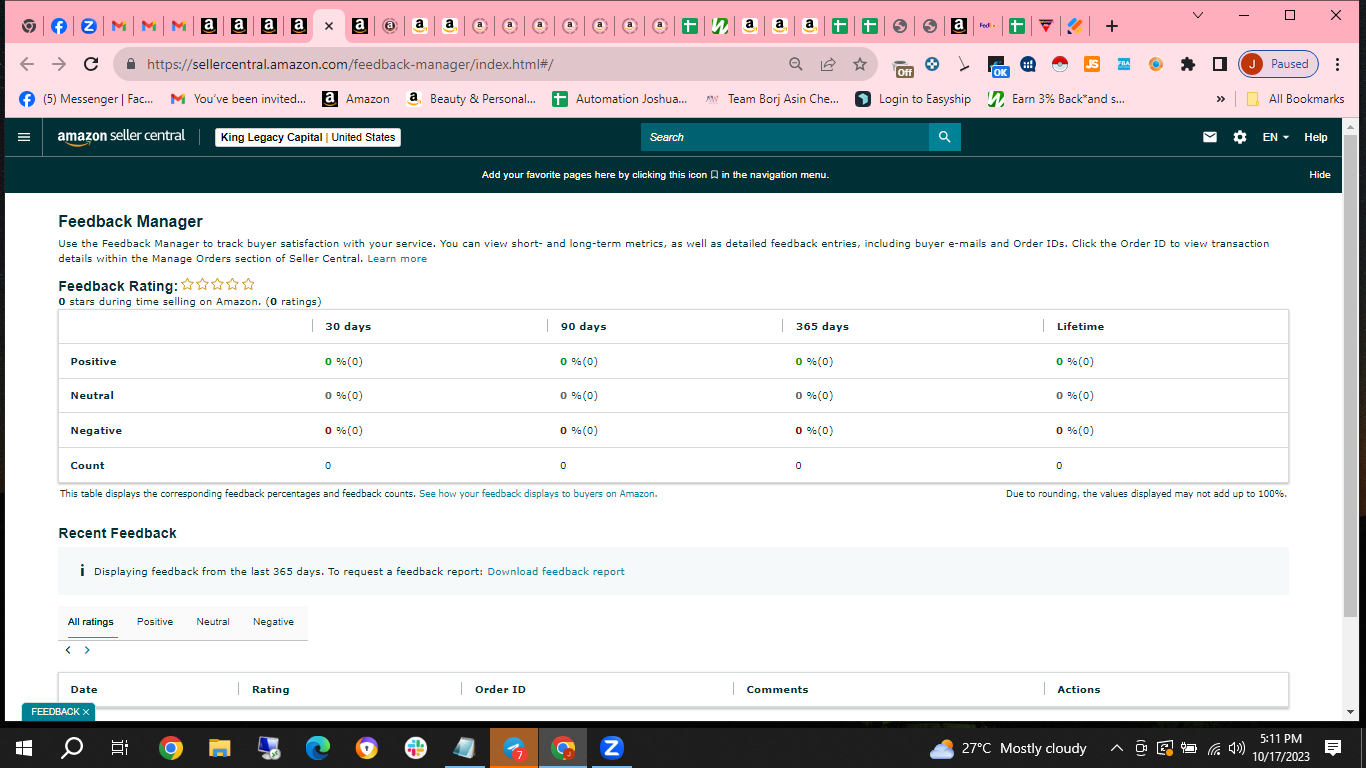The width and height of the screenshot is (1366, 768).
Task: Show more bookmarks with the double chevron
Action: click(1220, 99)
